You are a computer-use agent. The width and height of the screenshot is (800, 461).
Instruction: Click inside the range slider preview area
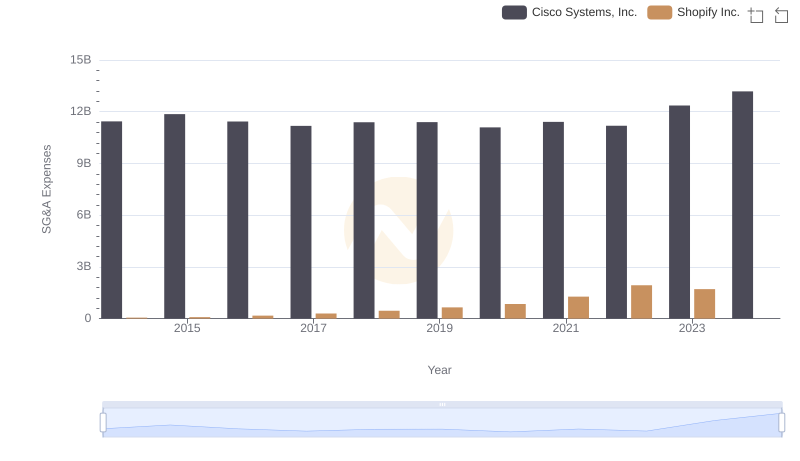point(442,423)
